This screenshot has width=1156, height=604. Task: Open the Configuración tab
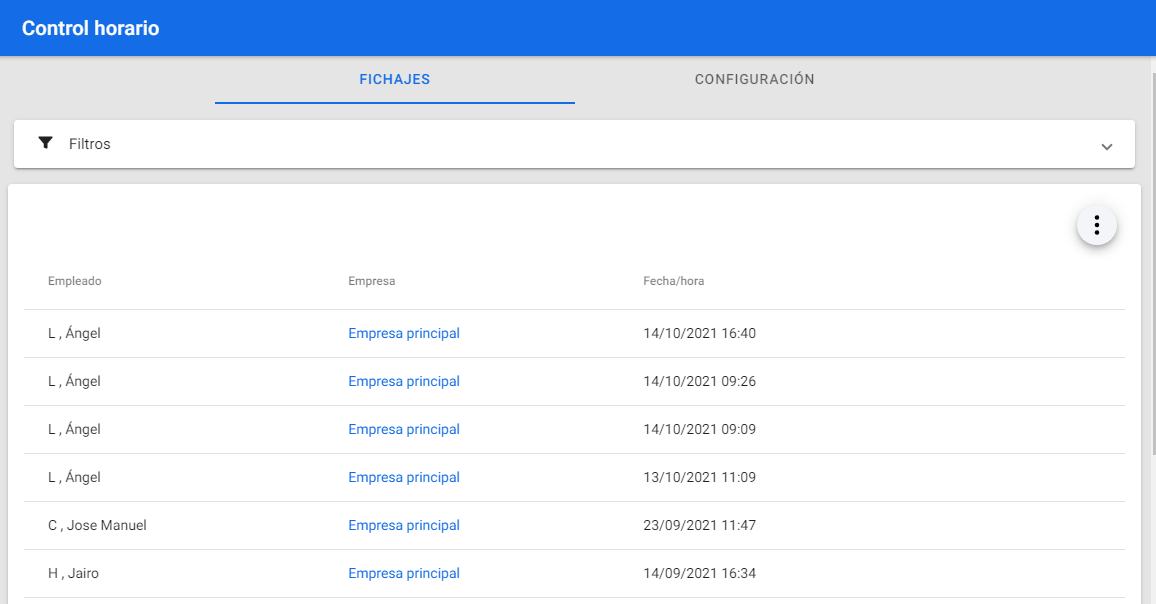tap(754, 80)
